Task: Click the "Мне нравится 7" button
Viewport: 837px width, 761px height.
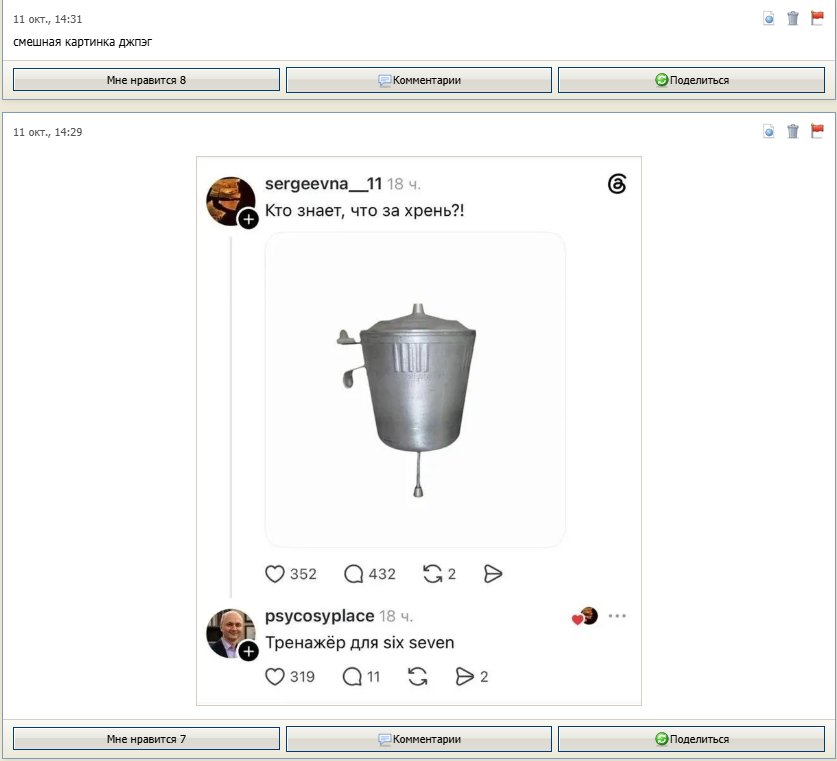Action: (x=146, y=739)
